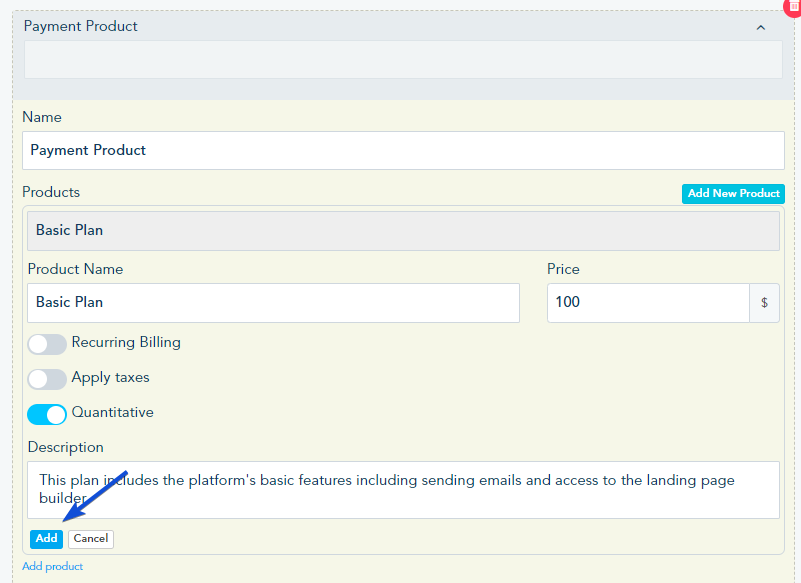Click the blue Add button
The image size is (801, 583).
tap(46, 539)
